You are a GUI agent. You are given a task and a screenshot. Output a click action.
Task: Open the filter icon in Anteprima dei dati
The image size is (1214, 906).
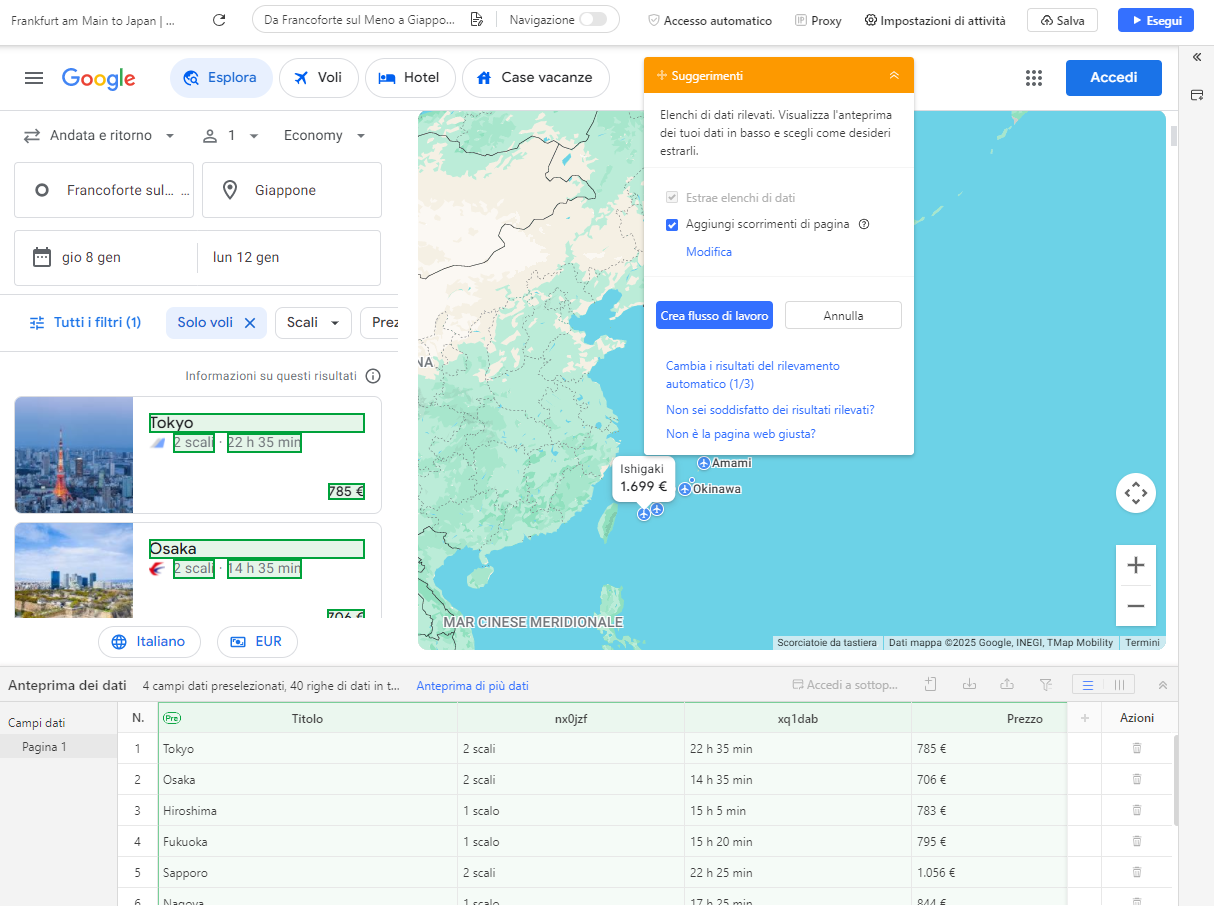click(x=1047, y=684)
